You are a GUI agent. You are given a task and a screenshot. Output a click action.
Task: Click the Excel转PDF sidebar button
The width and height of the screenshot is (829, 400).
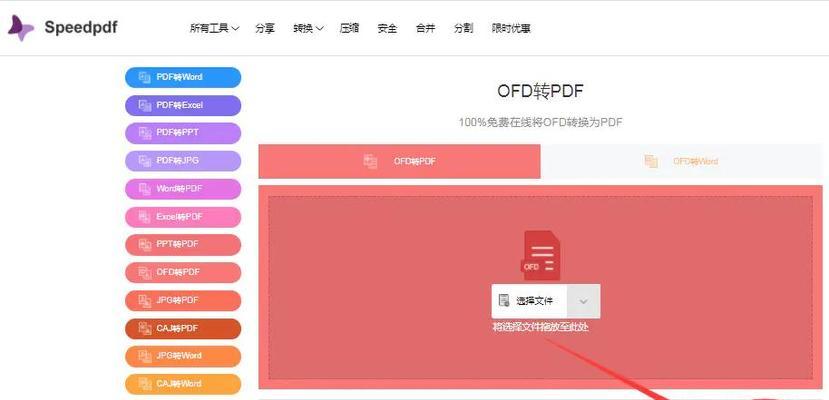(x=183, y=217)
